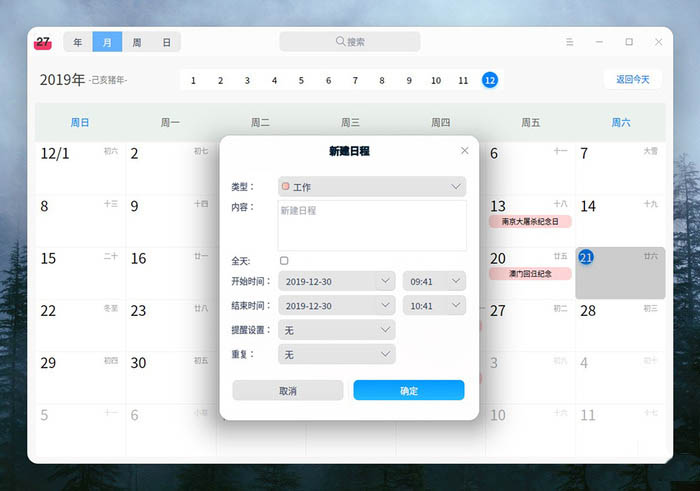
Task: Select date 30 in the calendar
Action: pos(171,377)
